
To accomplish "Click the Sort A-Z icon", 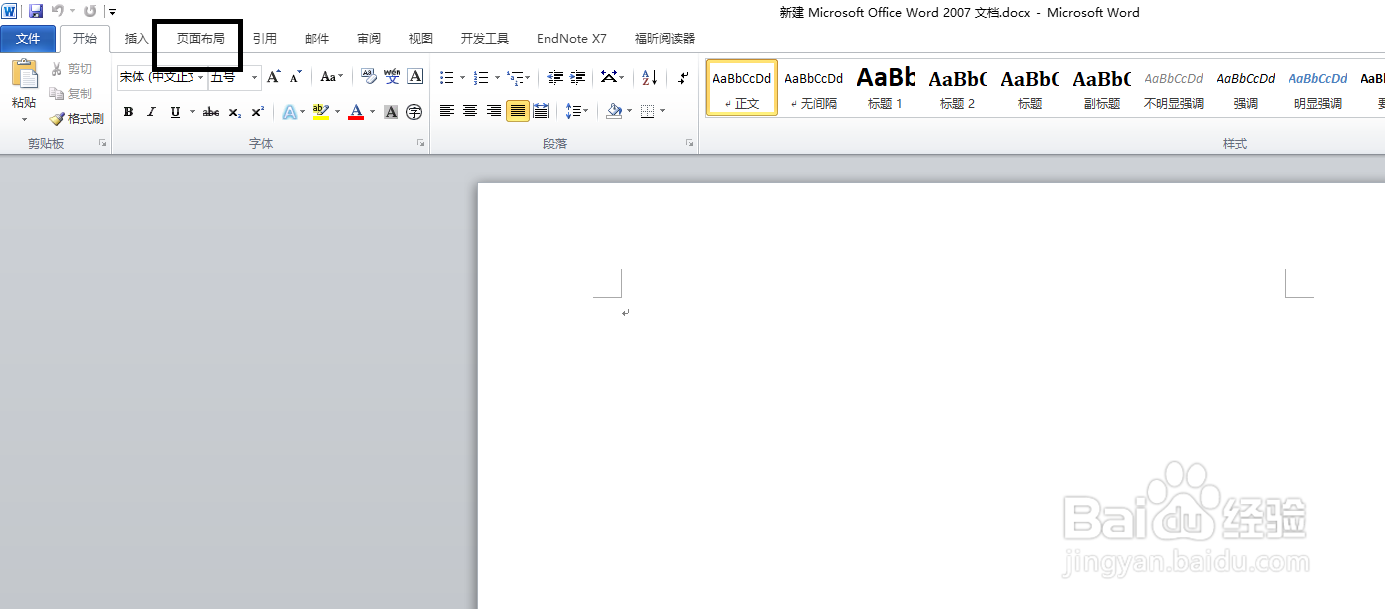I will (650, 77).
